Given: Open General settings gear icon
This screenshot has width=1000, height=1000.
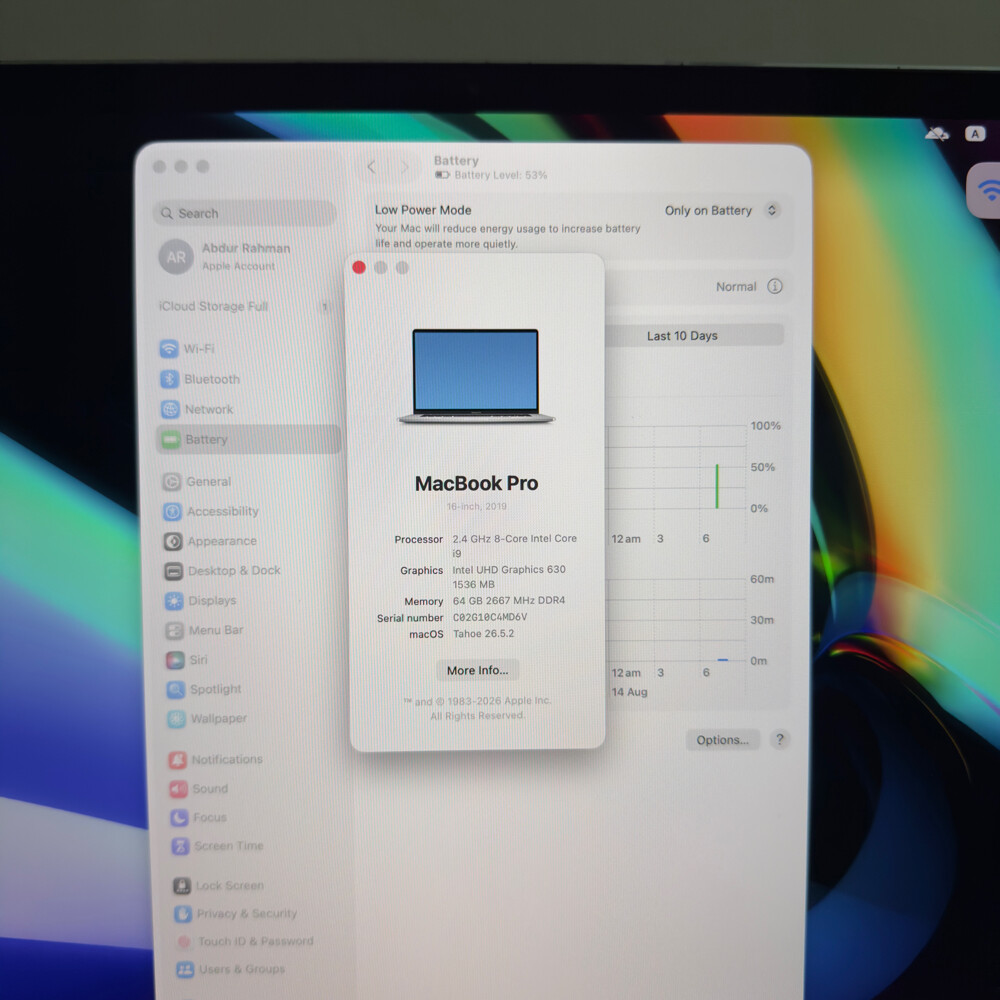Looking at the screenshot, I should 172,482.
